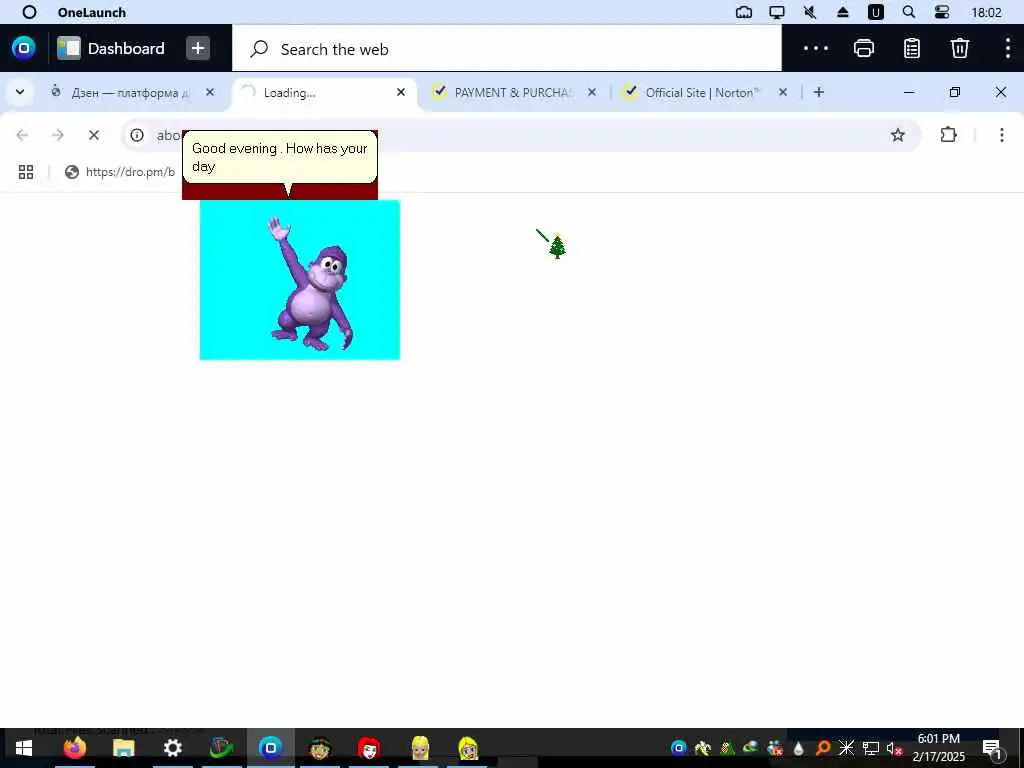
Task: Click the orange magnifier tray icon
Action: pyautogui.click(x=823, y=748)
